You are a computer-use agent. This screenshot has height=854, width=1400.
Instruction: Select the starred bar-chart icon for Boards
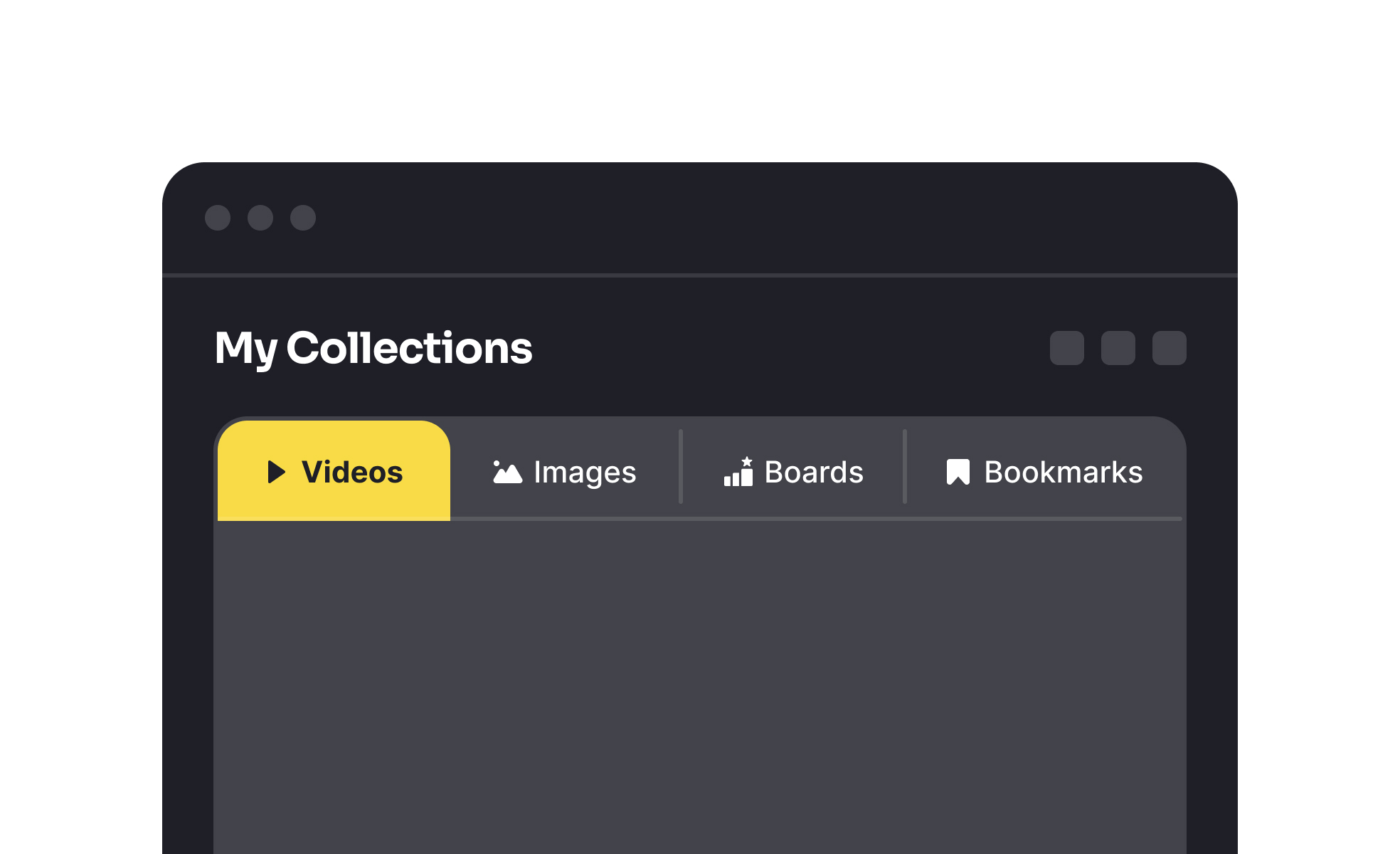point(738,473)
